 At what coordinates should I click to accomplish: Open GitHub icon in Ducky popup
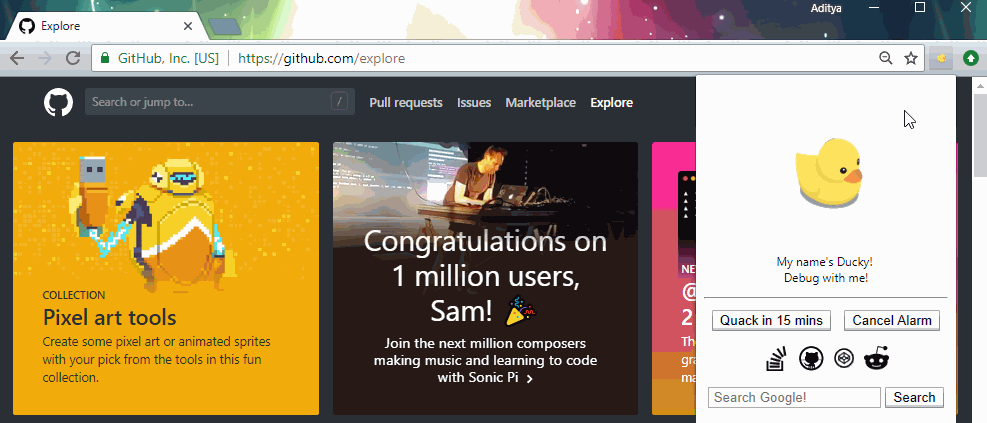tap(811, 359)
